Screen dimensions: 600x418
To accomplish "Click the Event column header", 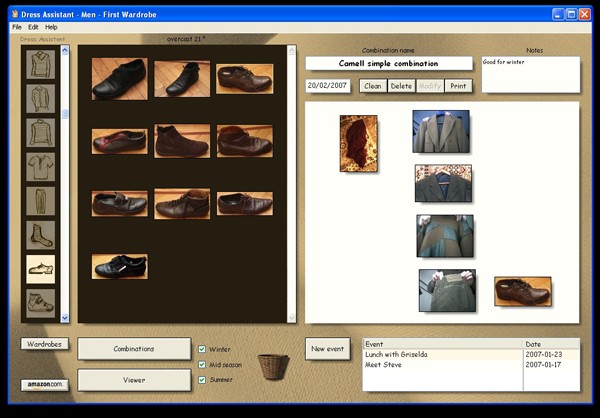I will (442, 344).
